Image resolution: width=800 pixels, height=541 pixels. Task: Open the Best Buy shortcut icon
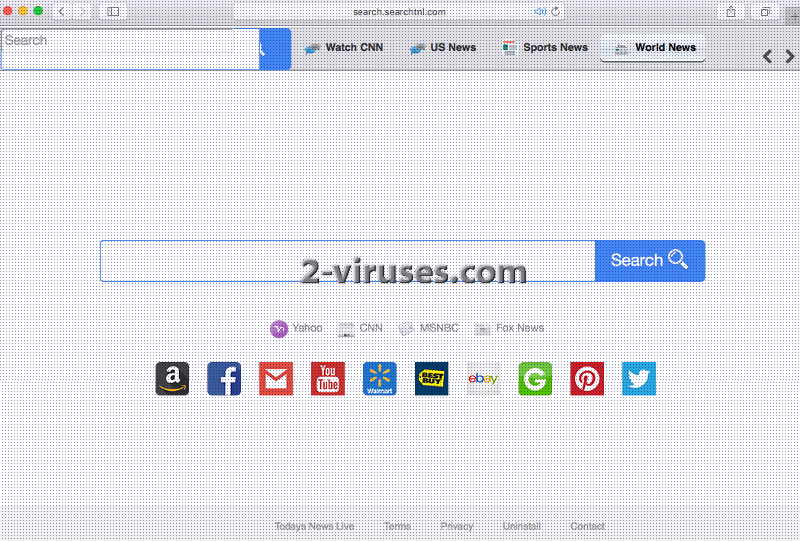tap(432, 379)
